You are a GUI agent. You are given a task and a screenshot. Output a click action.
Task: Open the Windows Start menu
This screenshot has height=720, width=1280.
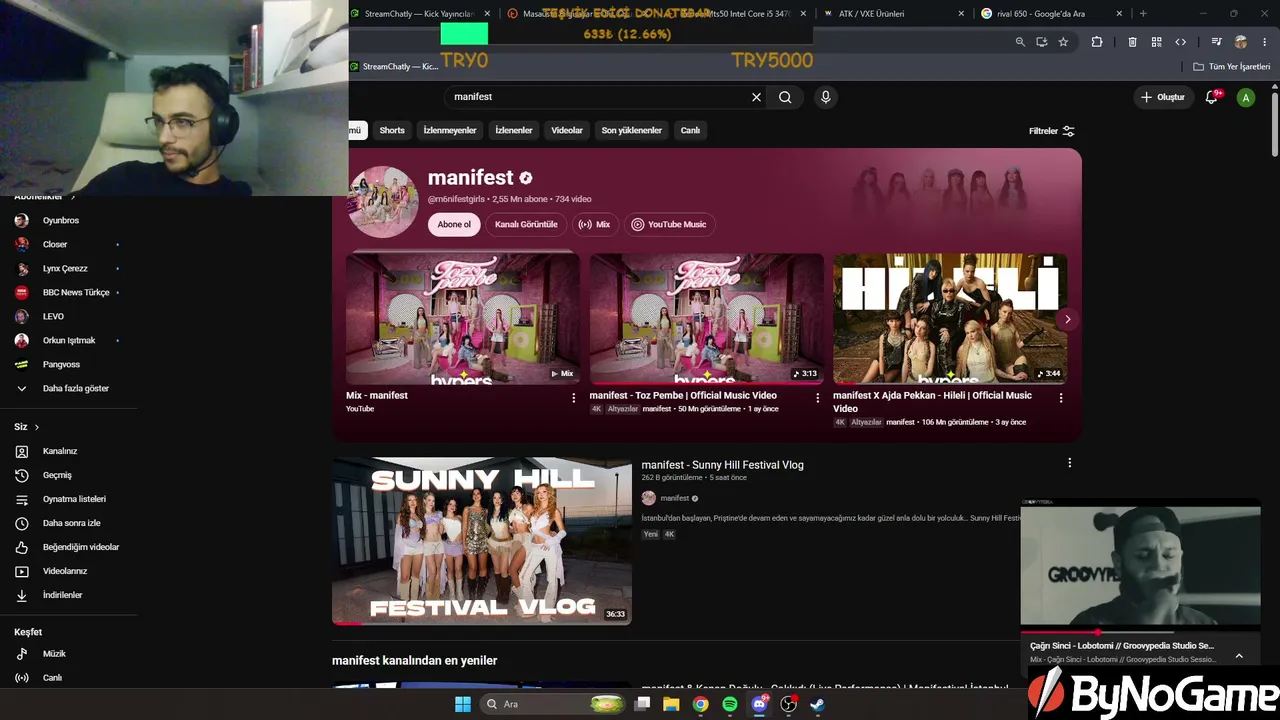463,704
